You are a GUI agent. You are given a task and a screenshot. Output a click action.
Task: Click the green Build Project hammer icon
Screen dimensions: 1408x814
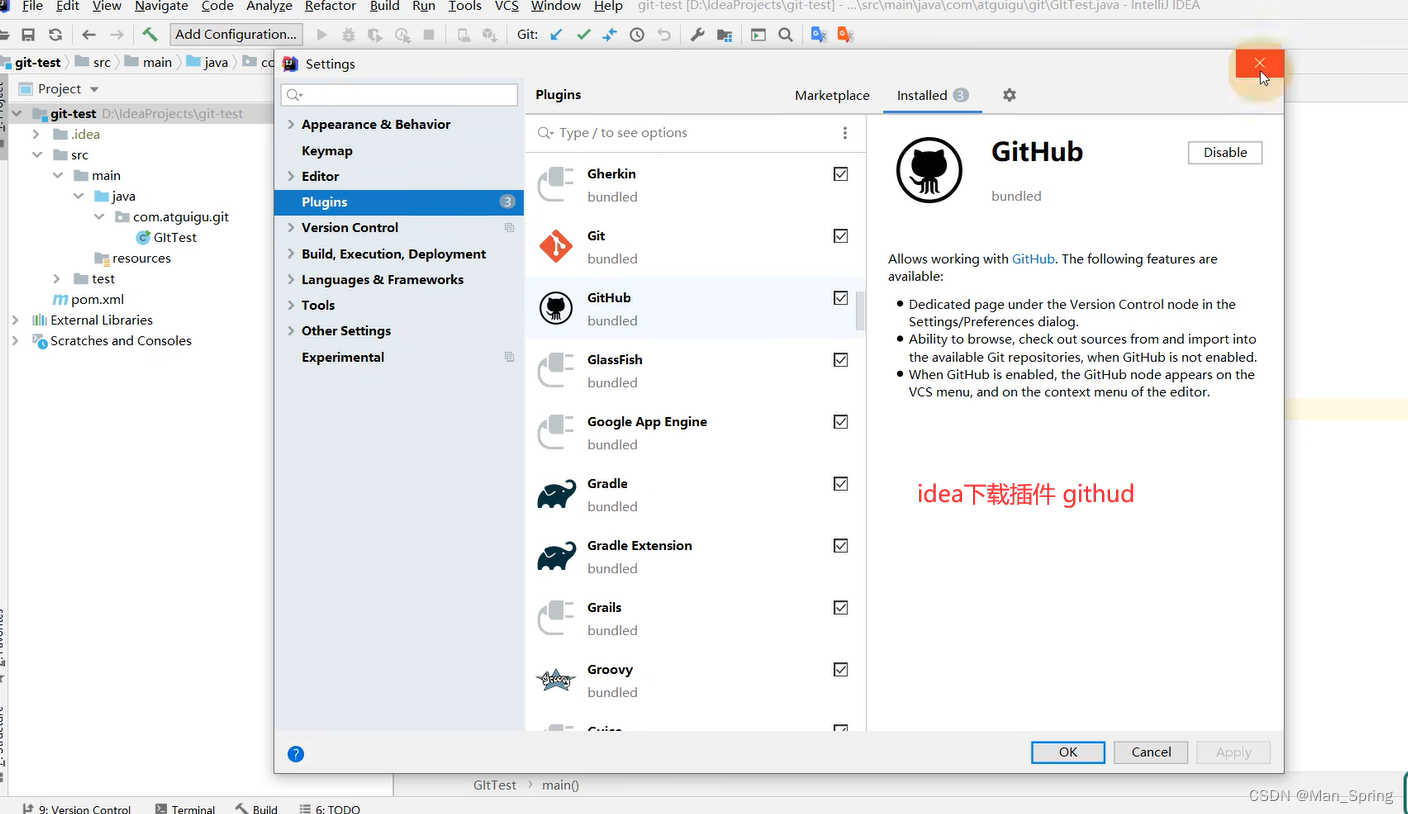(149, 35)
